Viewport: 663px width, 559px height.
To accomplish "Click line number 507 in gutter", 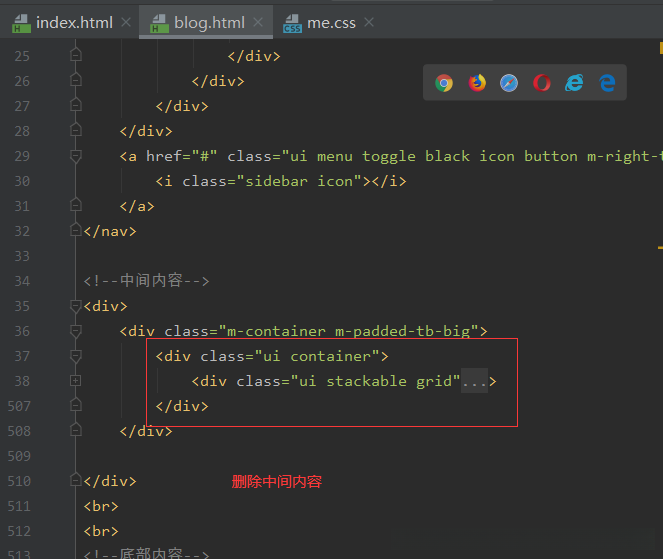I will [x=19, y=406].
